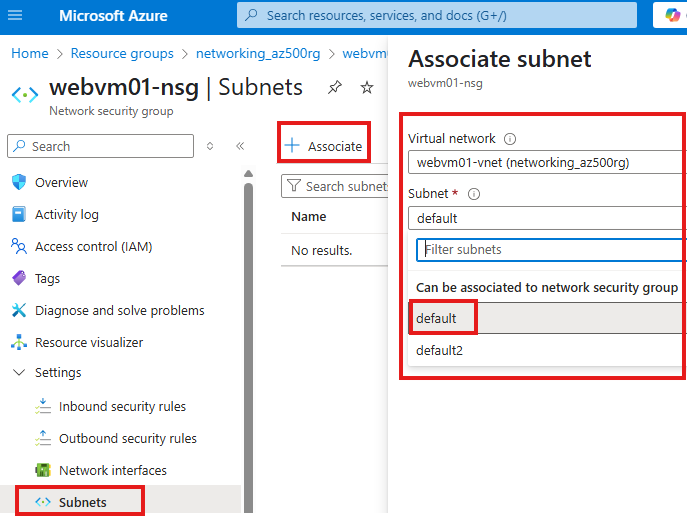Click the filter funnel icon in Search subnets
The image size is (687, 516).
click(x=294, y=186)
